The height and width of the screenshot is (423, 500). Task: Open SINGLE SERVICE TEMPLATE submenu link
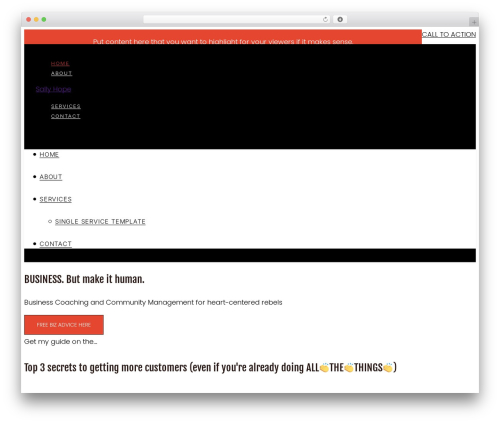tap(100, 221)
